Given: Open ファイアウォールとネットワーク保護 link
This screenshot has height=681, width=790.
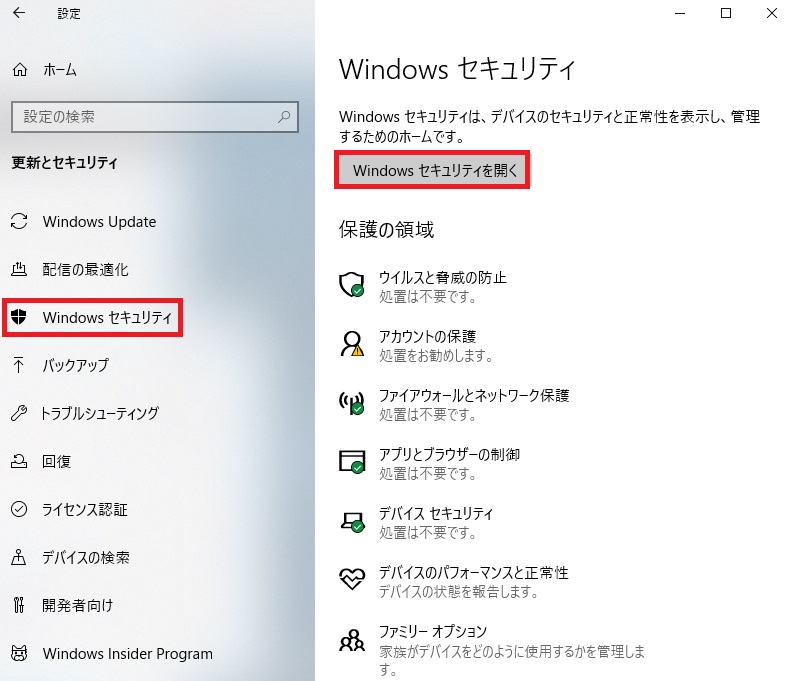Looking at the screenshot, I should [474, 395].
